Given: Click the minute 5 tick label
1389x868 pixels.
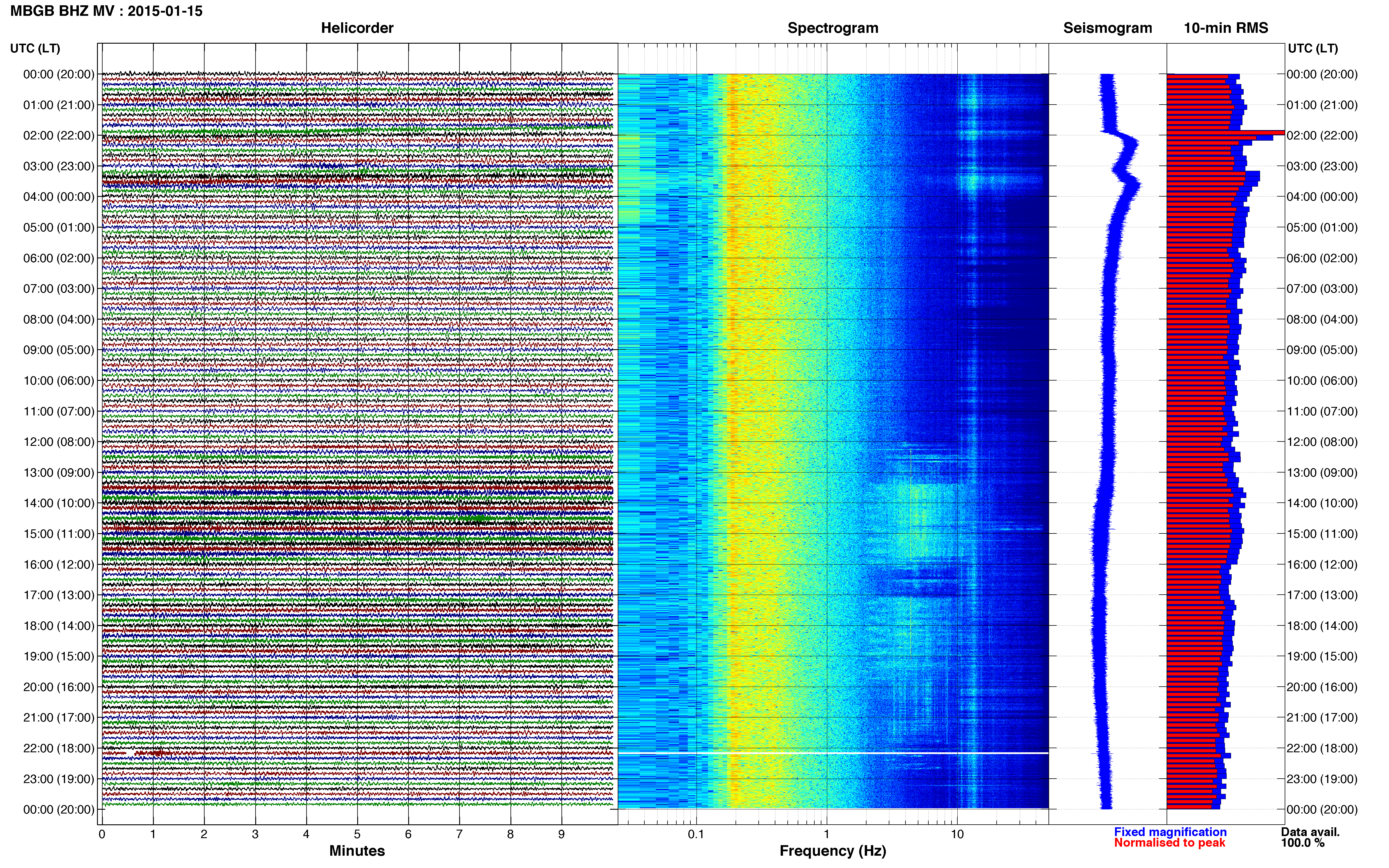Looking at the screenshot, I should point(357,834).
